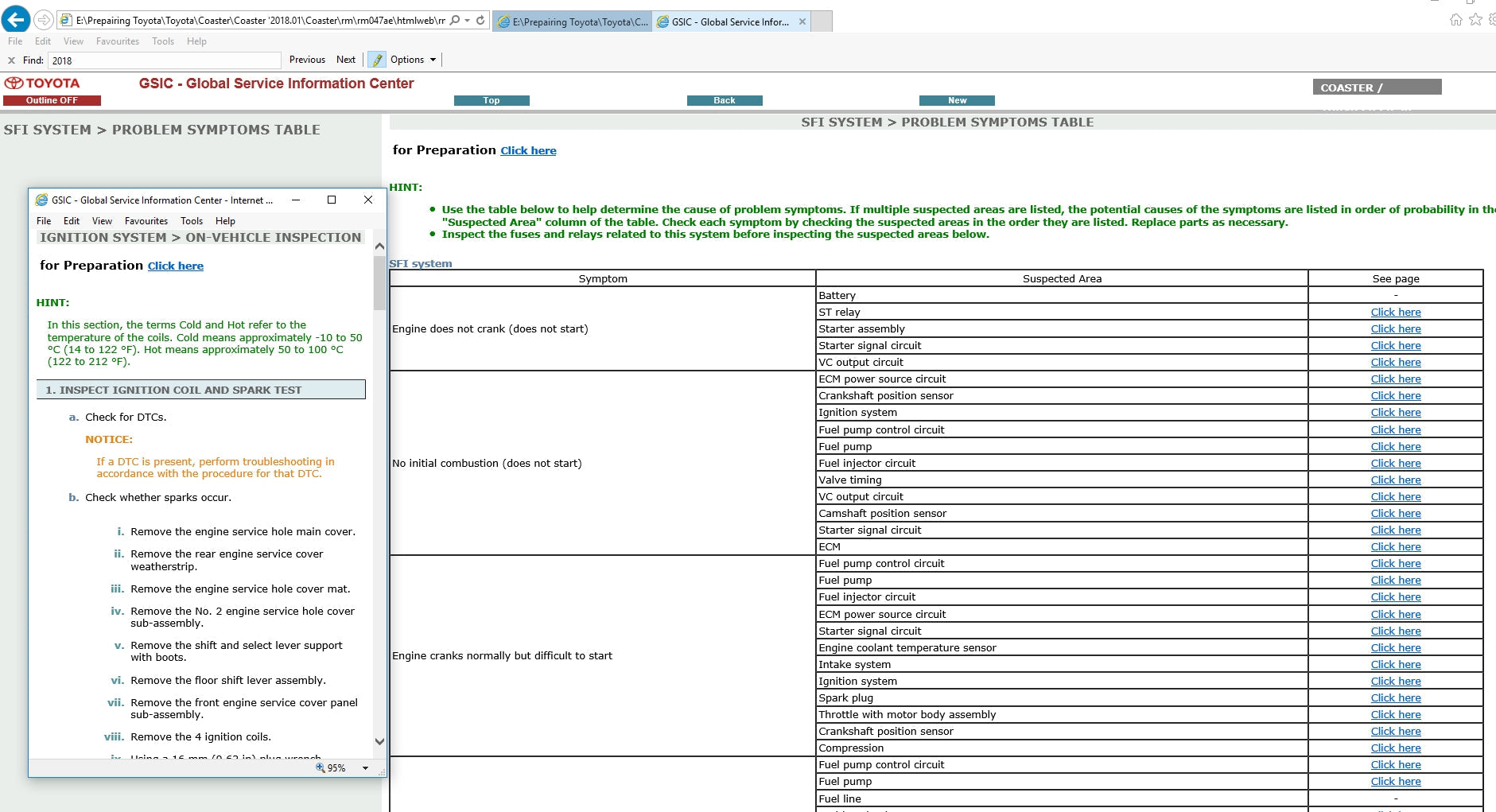Open Favourites star icon

(x=1475, y=20)
